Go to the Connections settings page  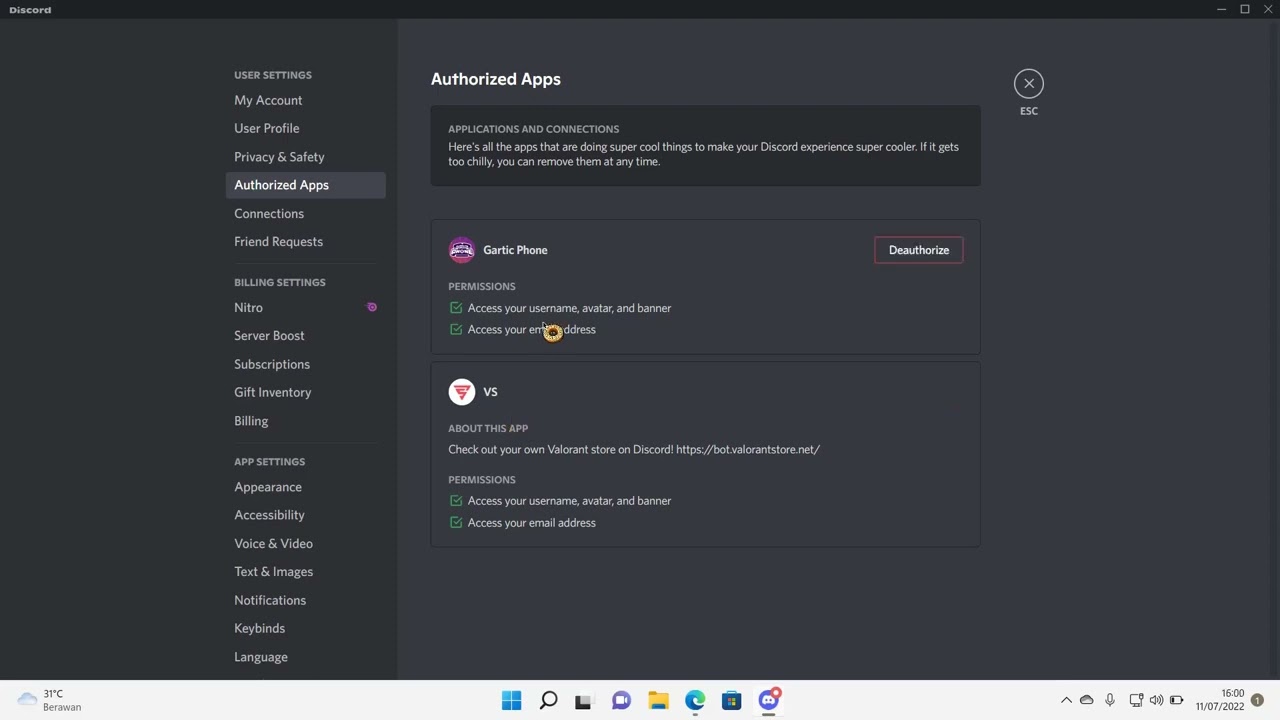(x=269, y=213)
